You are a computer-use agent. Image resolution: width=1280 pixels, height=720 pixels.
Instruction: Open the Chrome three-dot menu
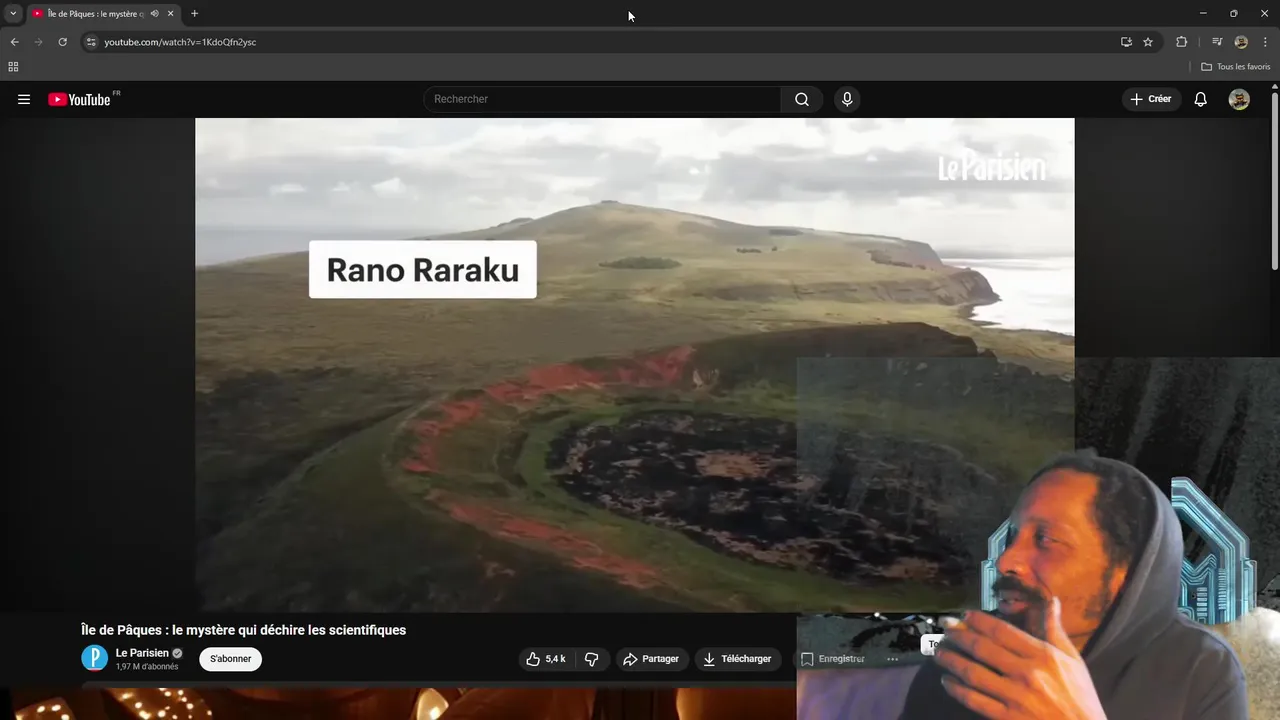tap(1265, 42)
